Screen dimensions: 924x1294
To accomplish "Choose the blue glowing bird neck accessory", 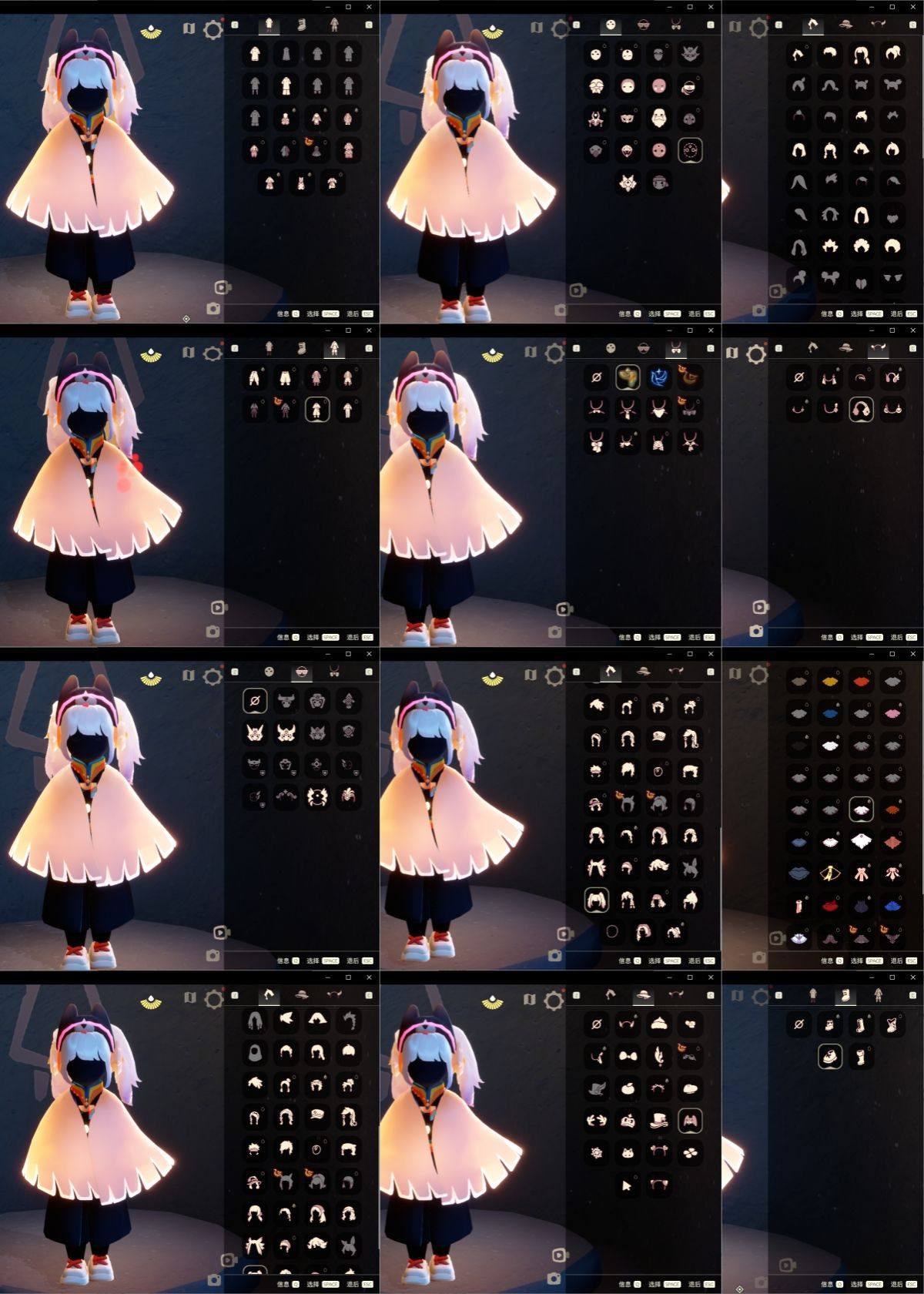I will click(x=659, y=377).
